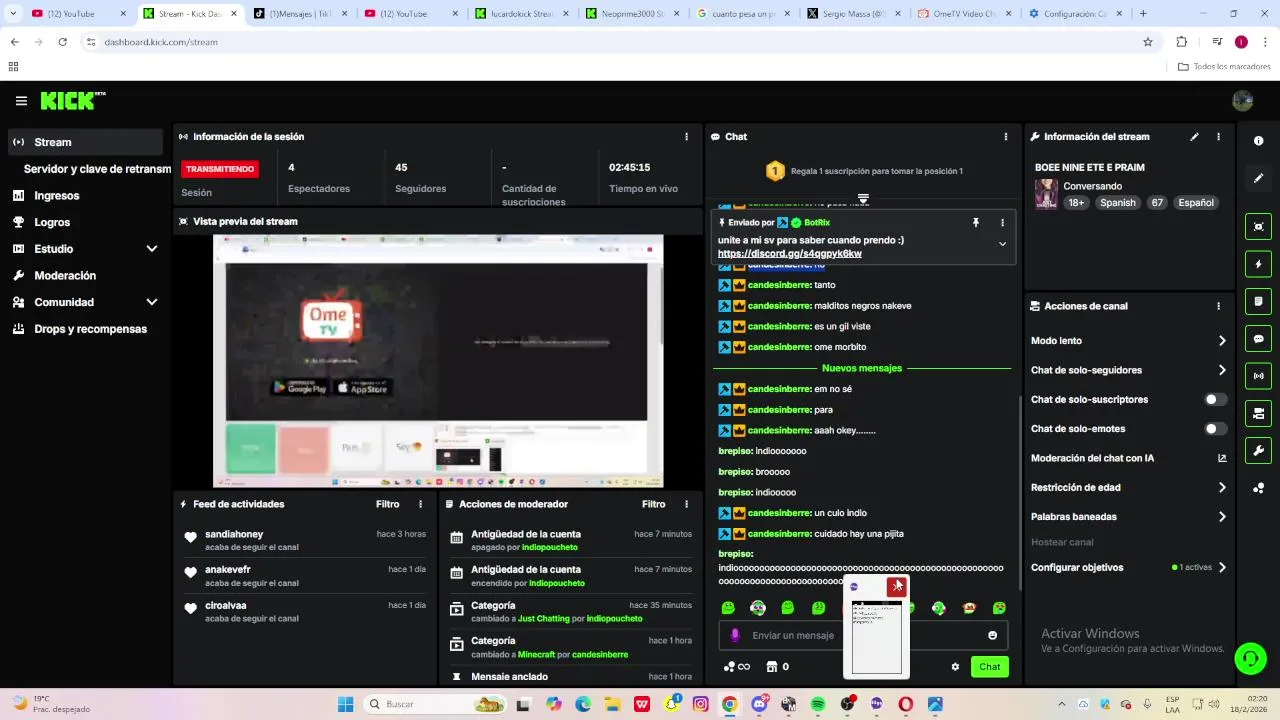
Task: Send message with the green Chat button
Action: 989,667
